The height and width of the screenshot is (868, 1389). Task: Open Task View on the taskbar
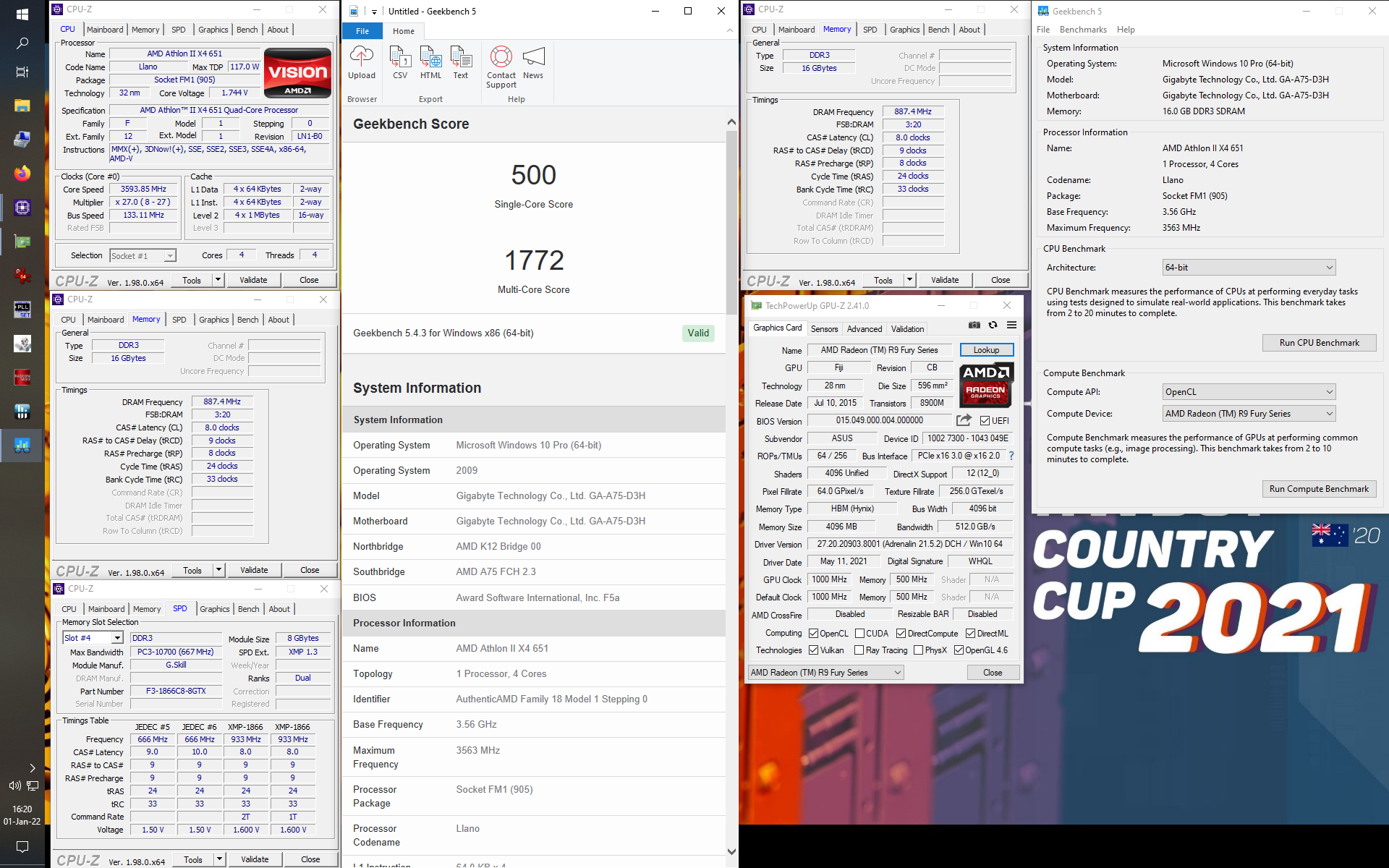click(x=22, y=72)
